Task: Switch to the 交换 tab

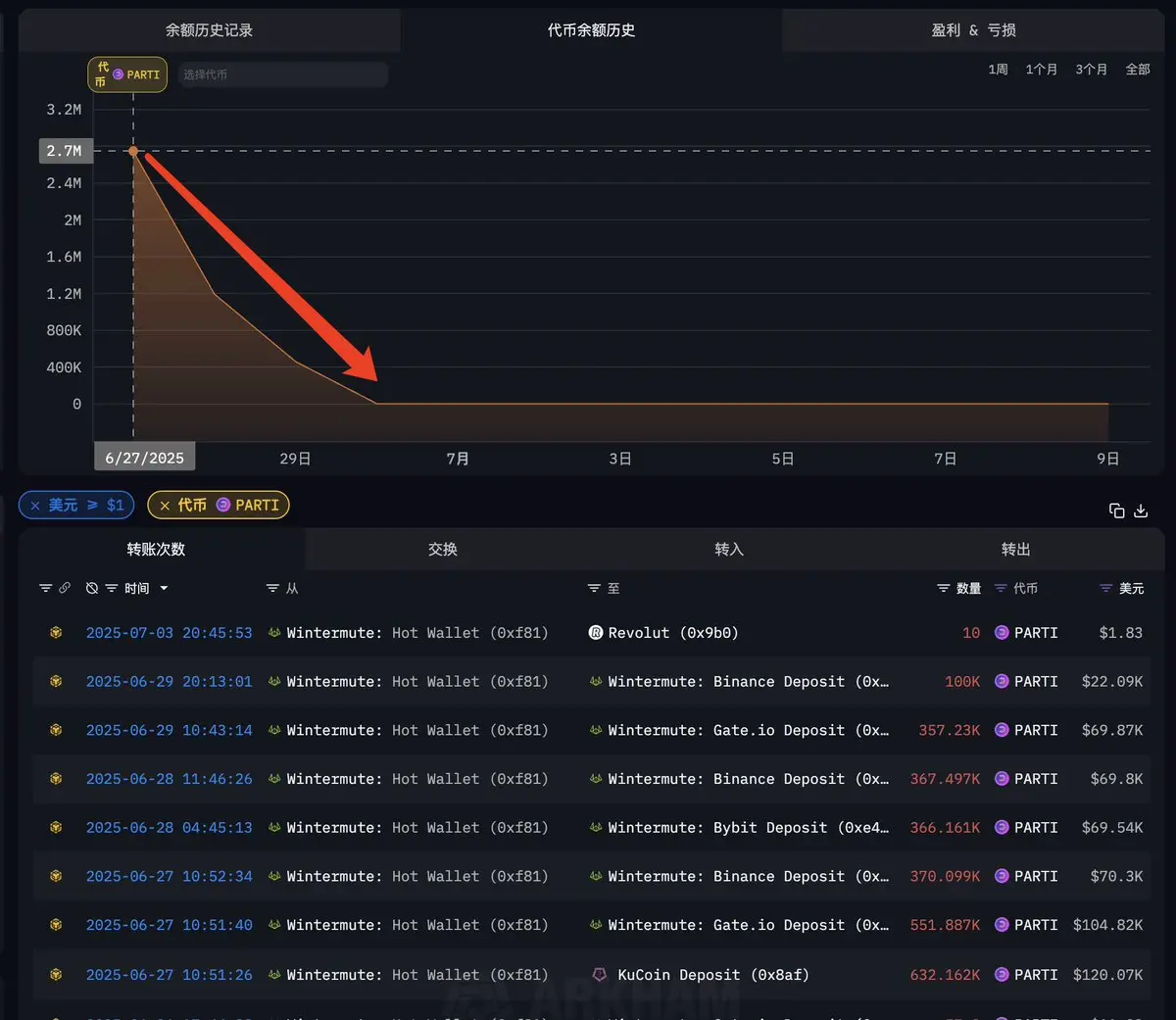Action: click(x=443, y=550)
